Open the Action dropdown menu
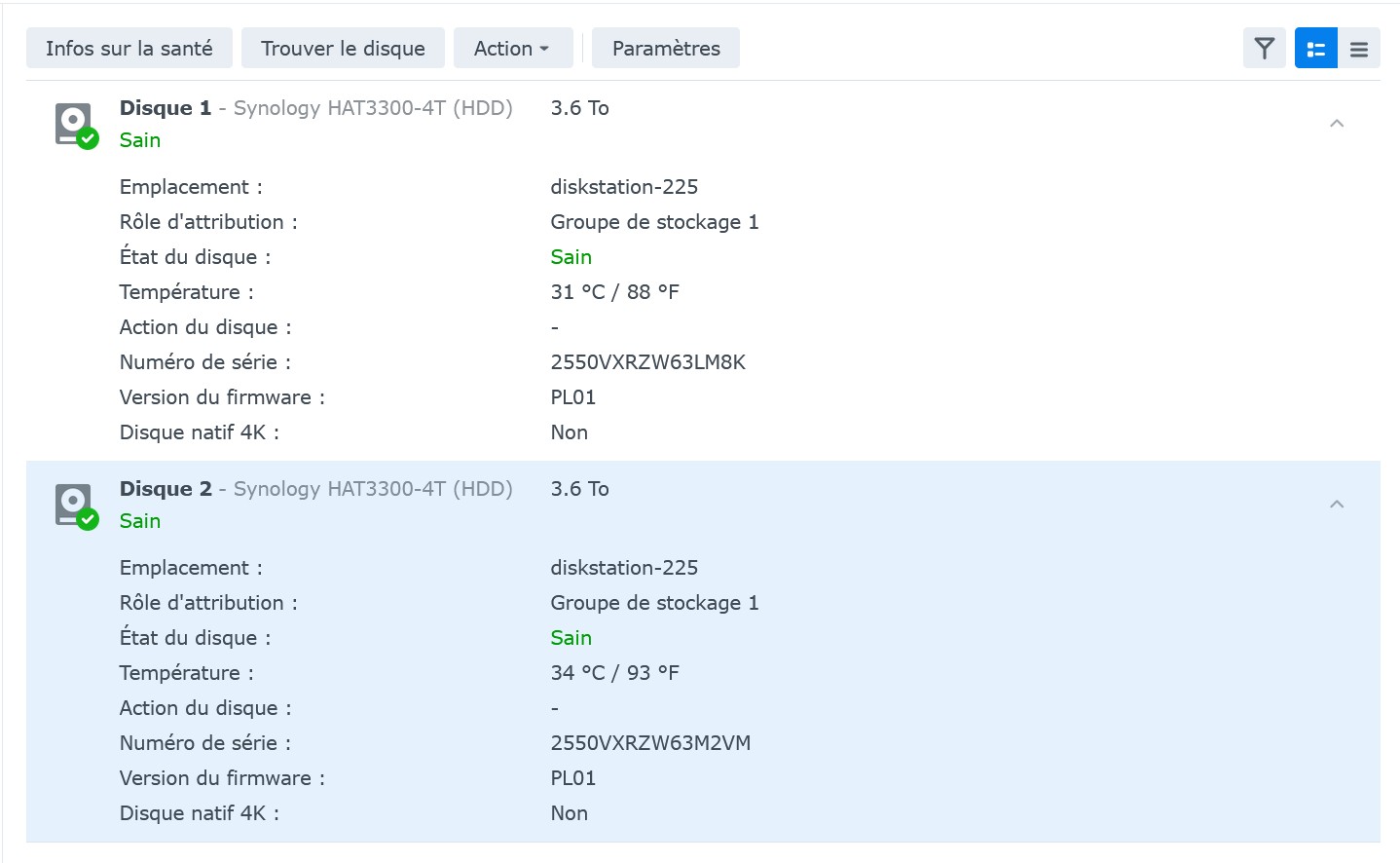 coord(513,48)
